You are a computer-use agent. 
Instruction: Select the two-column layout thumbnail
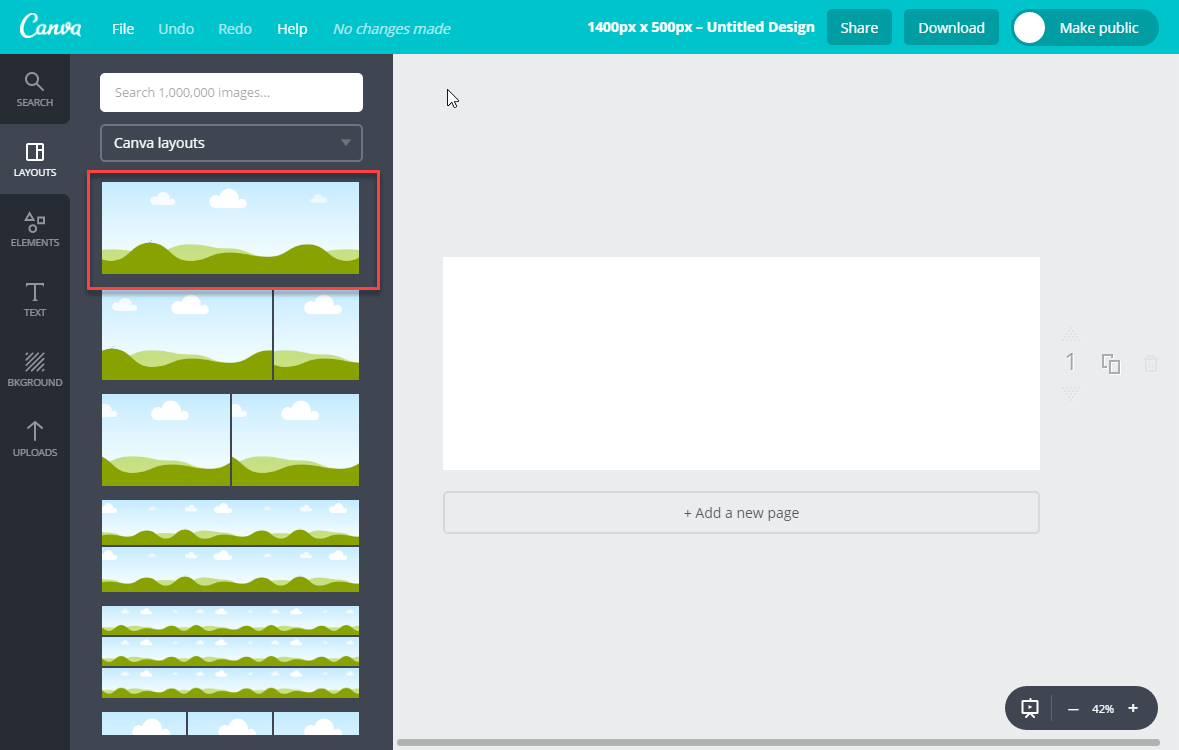(230, 440)
